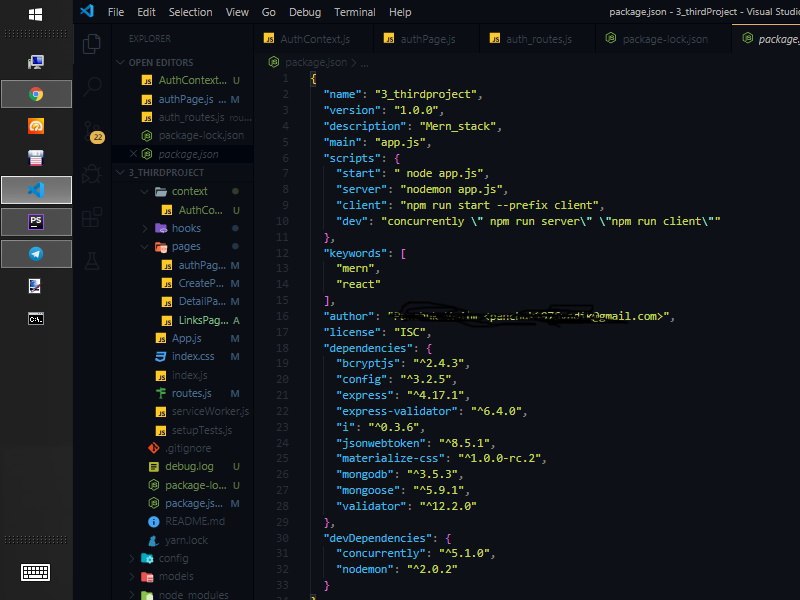Viewport: 800px width, 600px height.
Task: Open the Terminal menu
Action: [x=355, y=12]
